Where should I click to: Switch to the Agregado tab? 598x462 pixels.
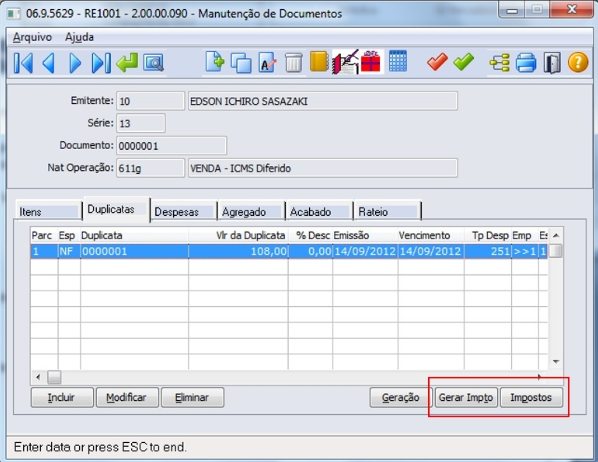point(252,211)
